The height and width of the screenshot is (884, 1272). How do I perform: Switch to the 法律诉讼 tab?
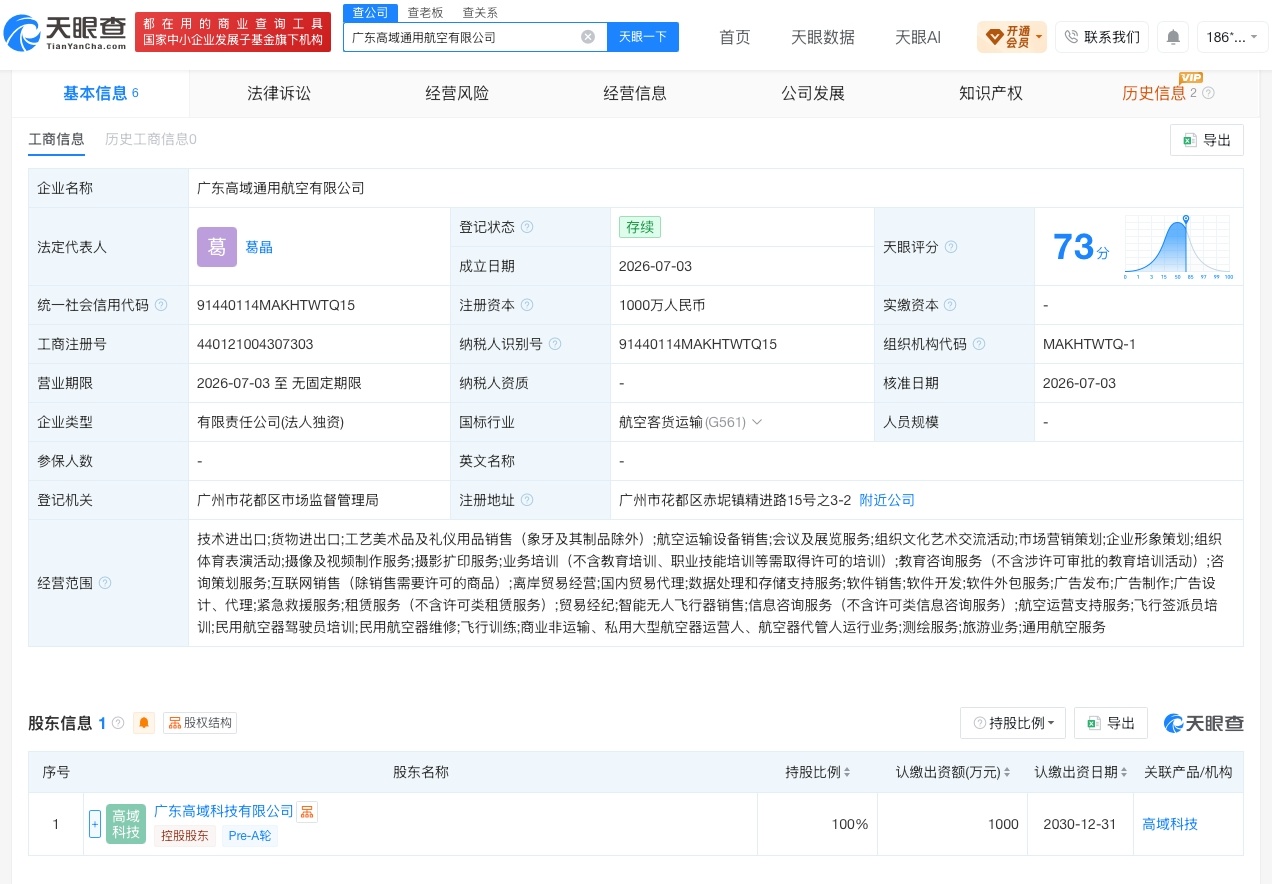(x=279, y=93)
